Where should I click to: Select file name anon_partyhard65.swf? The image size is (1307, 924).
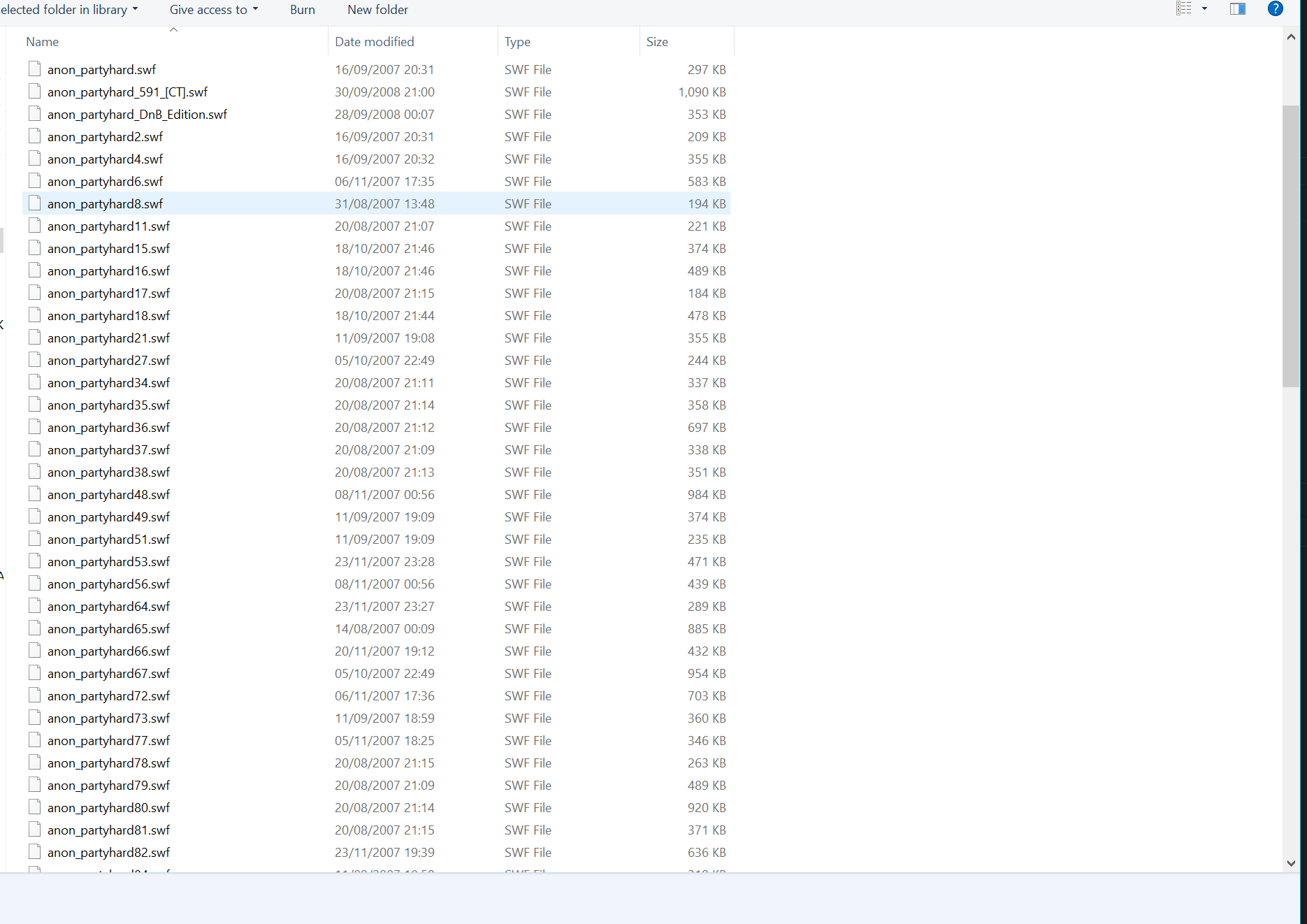pyautogui.click(x=108, y=629)
